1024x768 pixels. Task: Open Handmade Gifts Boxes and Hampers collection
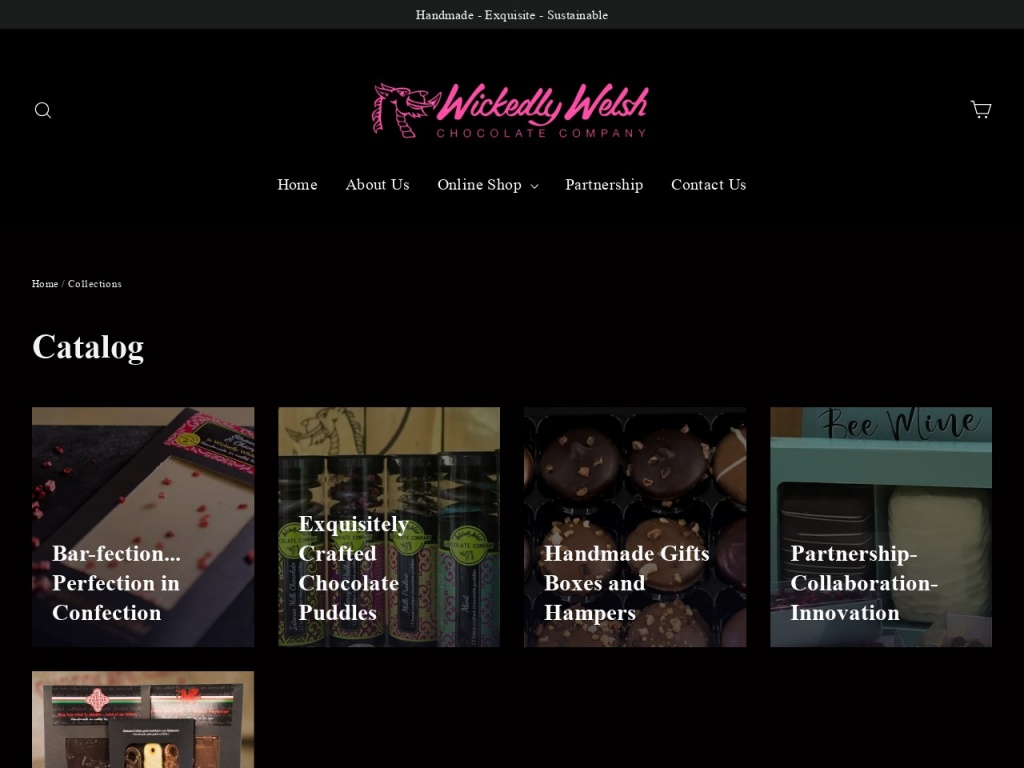click(635, 527)
